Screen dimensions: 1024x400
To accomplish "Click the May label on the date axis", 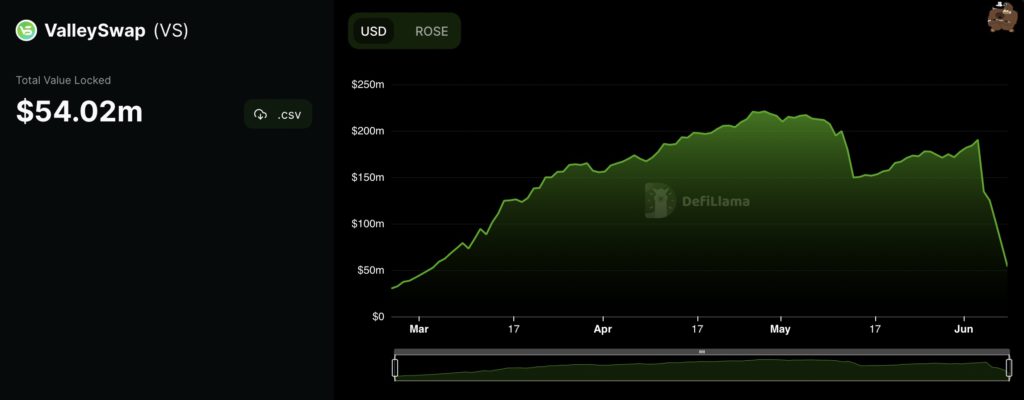I will (x=780, y=328).
